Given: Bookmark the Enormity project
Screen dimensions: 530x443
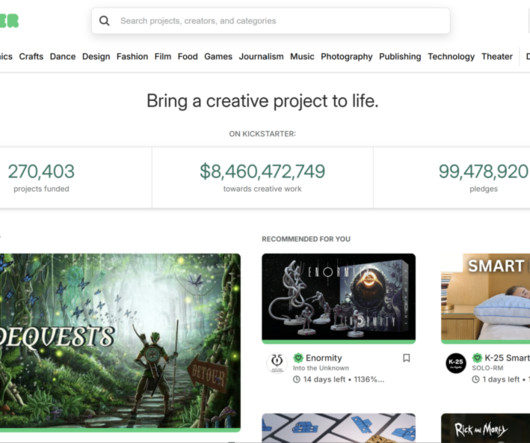Looking at the screenshot, I should [x=406, y=358].
